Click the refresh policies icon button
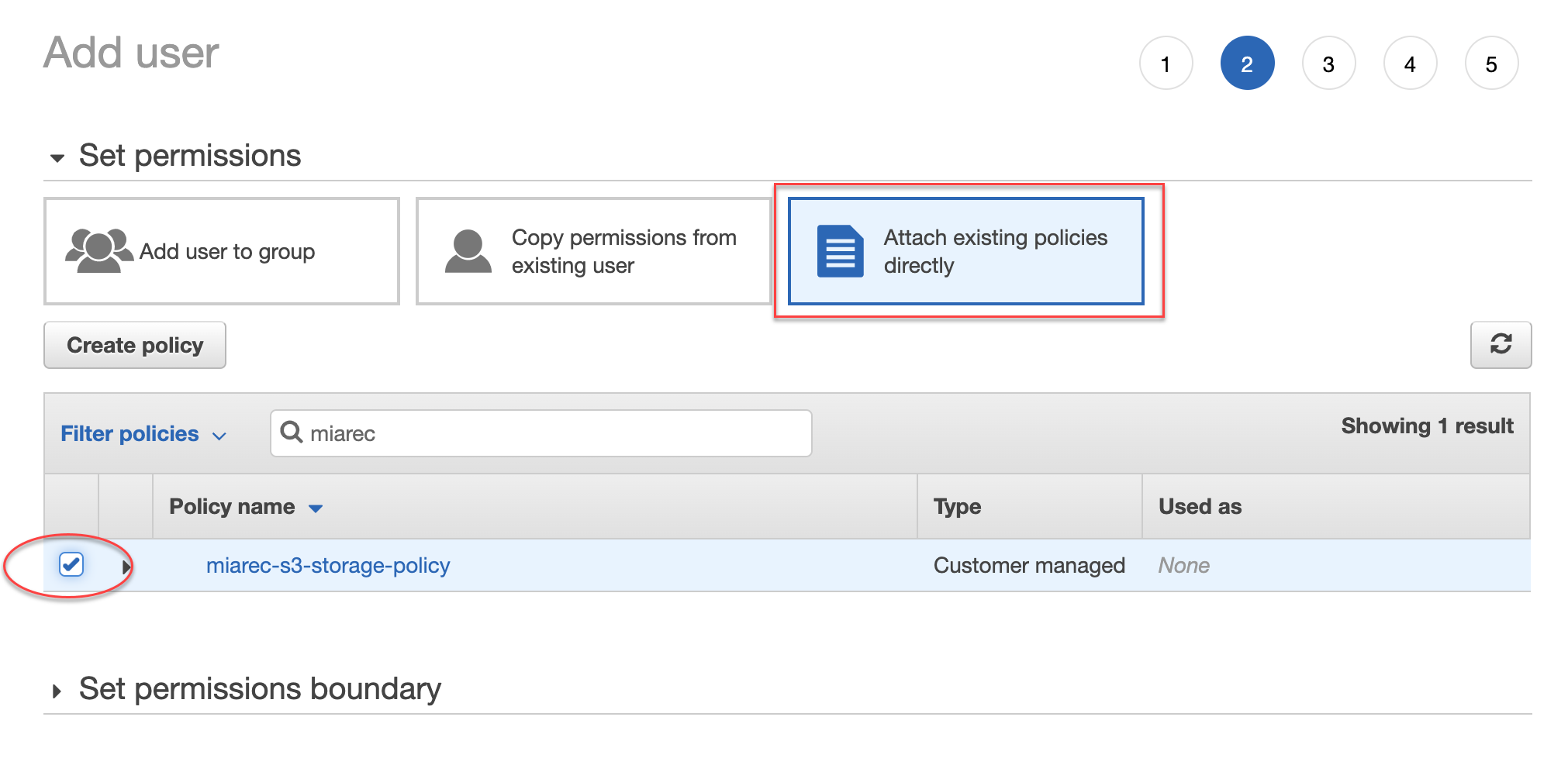 pos(1501,344)
